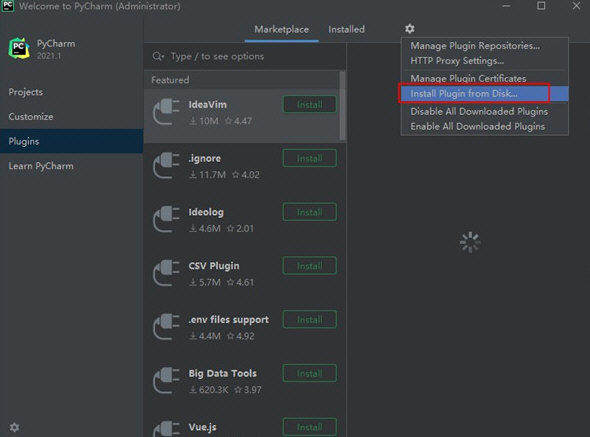Install the IdeaVim plugin

point(309,105)
